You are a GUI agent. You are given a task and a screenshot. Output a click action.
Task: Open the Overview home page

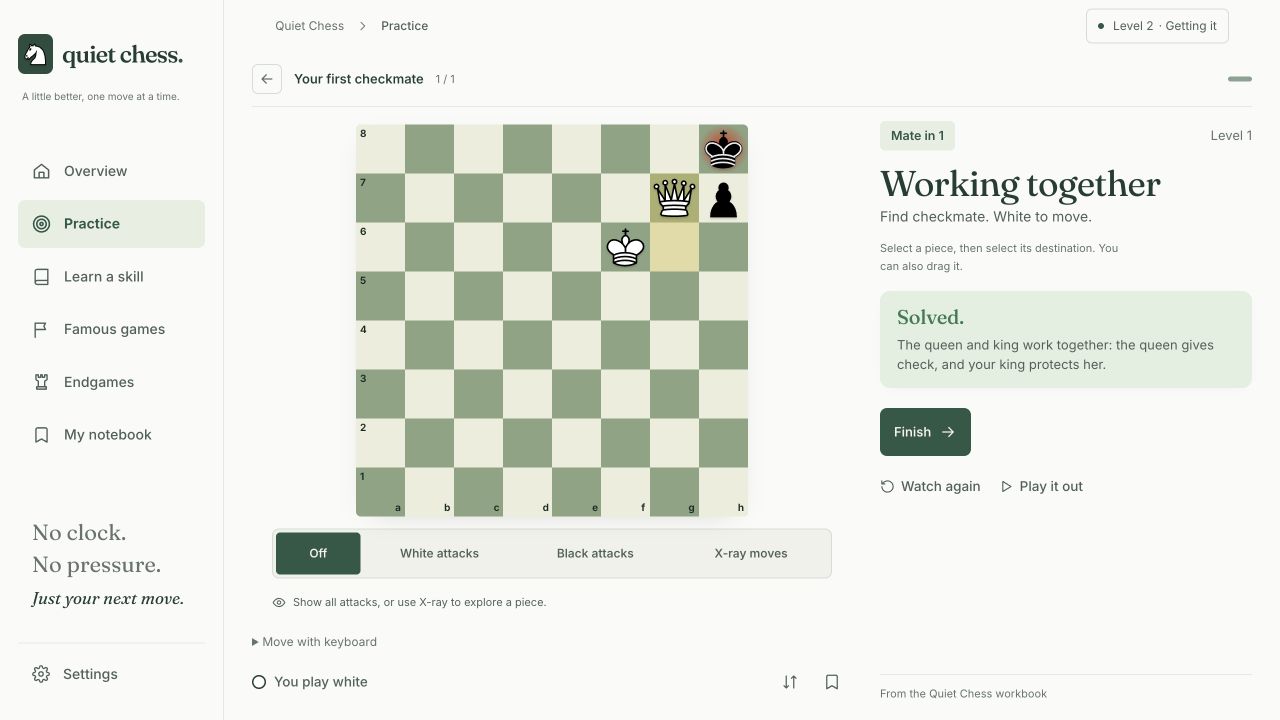[111, 171]
